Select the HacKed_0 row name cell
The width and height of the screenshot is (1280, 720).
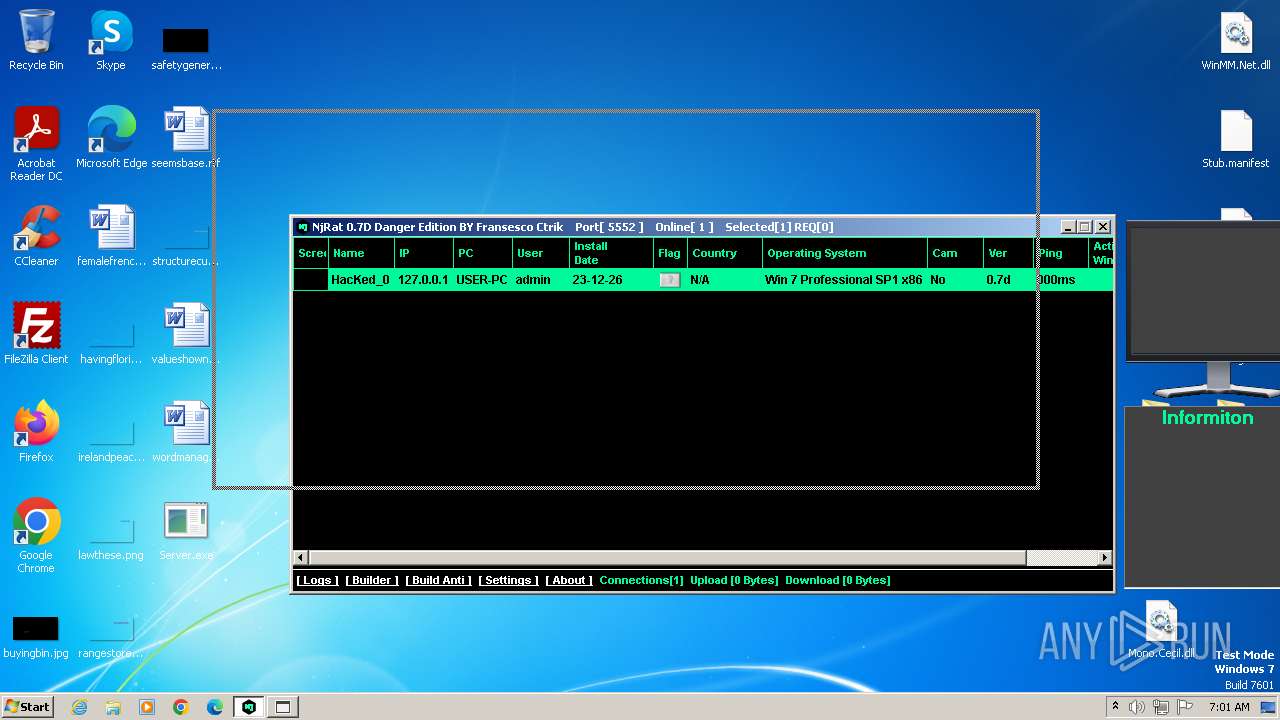360,280
